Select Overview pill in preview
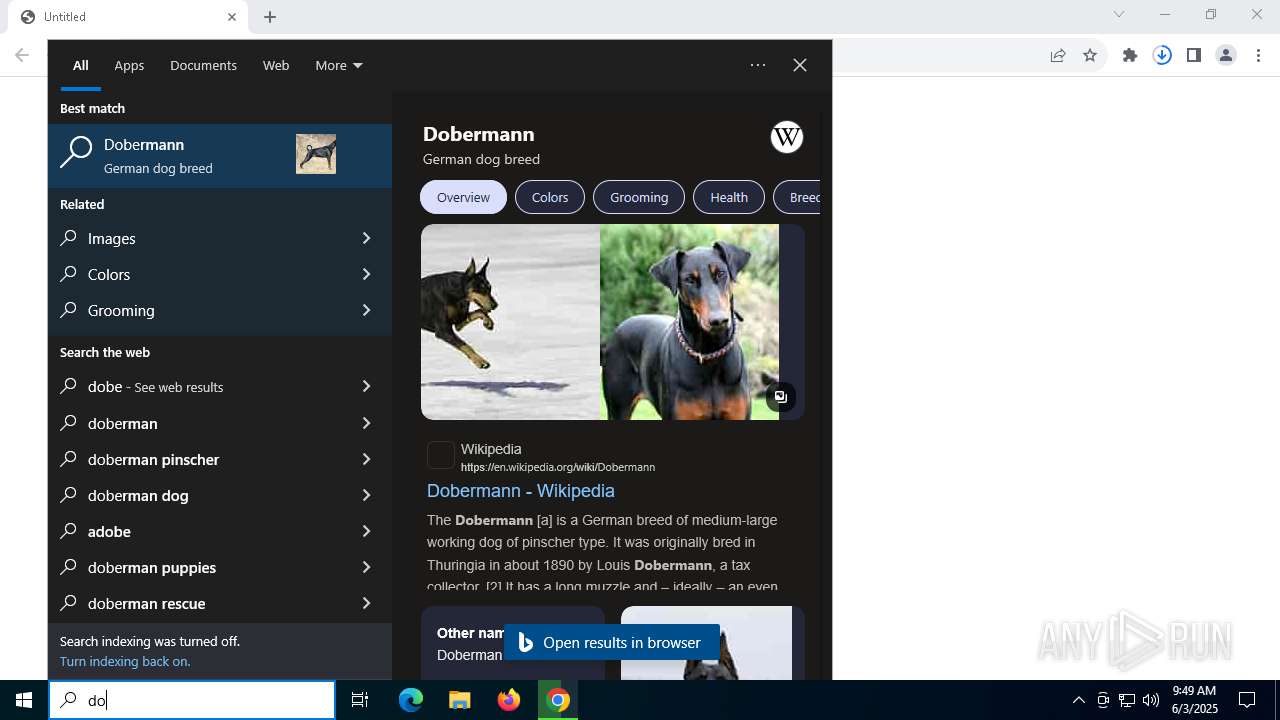 (463, 197)
